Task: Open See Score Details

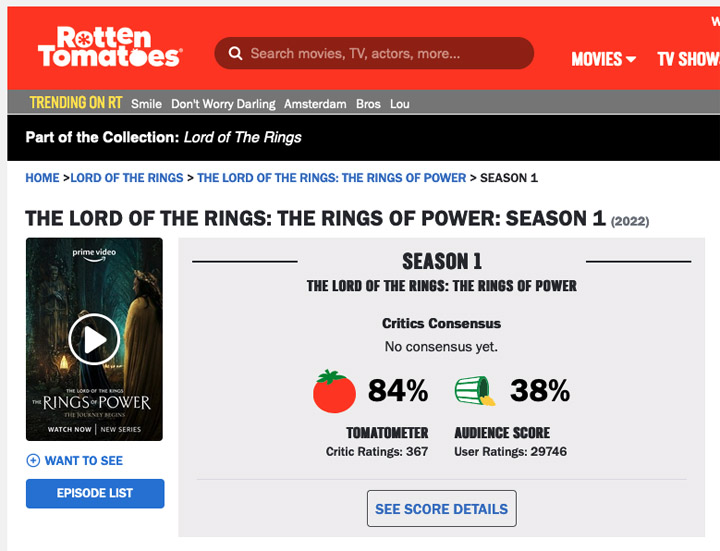Action: coord(441,509)
